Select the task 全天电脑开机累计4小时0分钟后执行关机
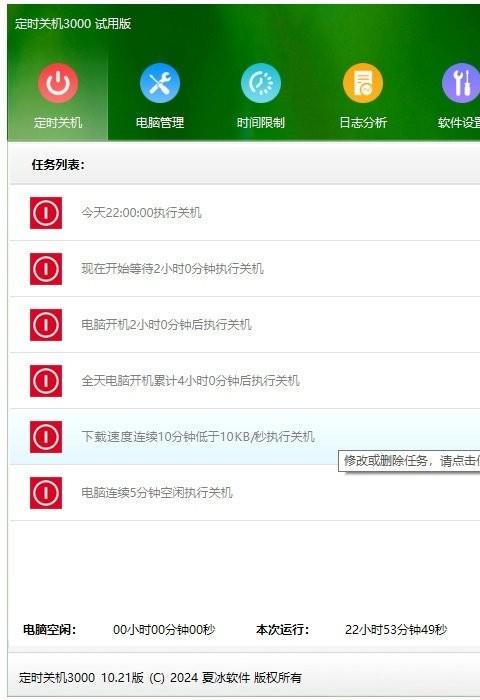Screen dimensions: 480x700 coord(245,381)
